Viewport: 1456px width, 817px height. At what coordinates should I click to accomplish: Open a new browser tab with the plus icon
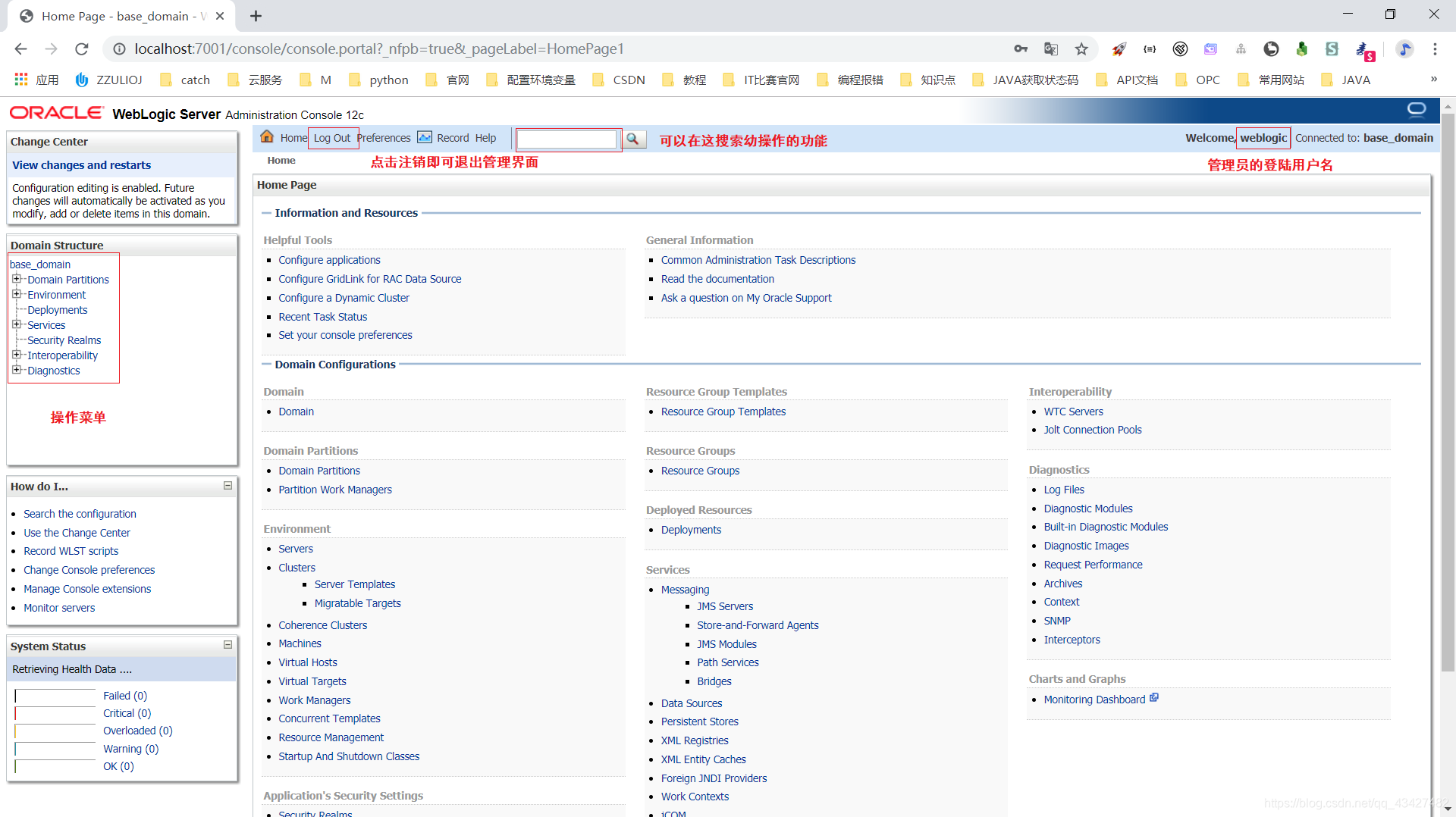click(x=256, y=16)
